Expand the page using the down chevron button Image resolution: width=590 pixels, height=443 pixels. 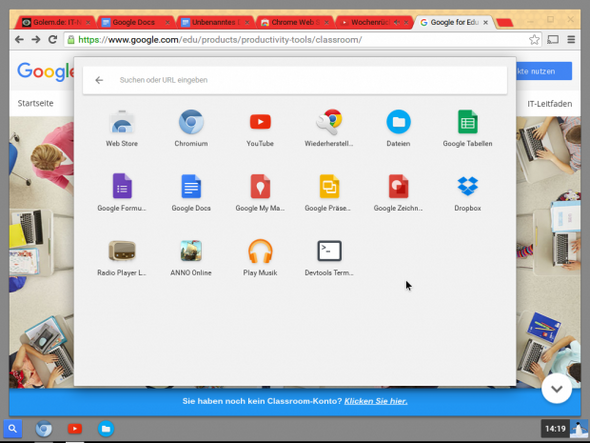(557, 389)
